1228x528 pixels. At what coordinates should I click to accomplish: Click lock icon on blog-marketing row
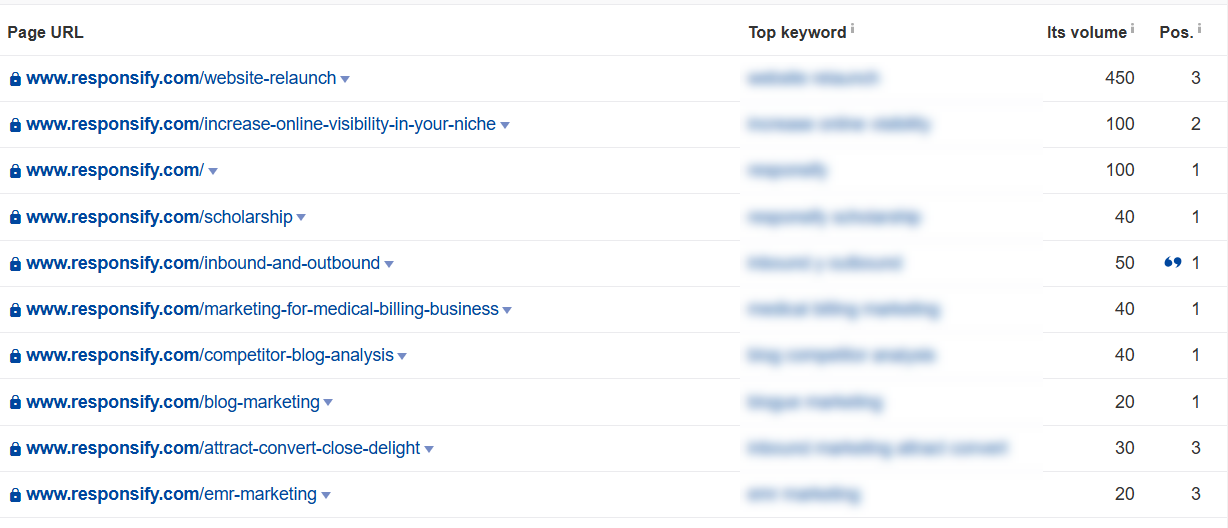pyautogui.click(x=15, y=403)
